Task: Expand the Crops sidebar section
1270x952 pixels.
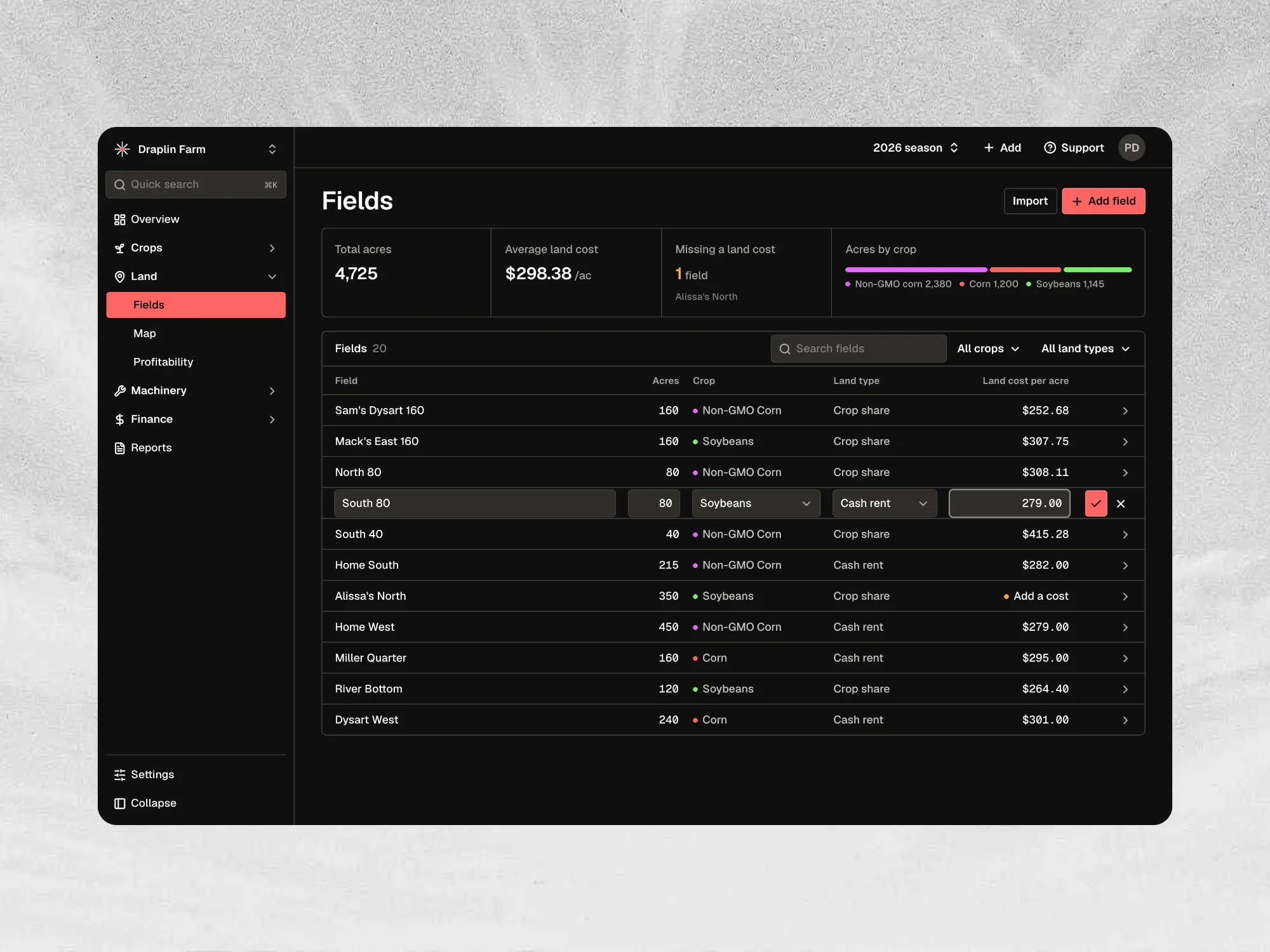Action: 196,248
